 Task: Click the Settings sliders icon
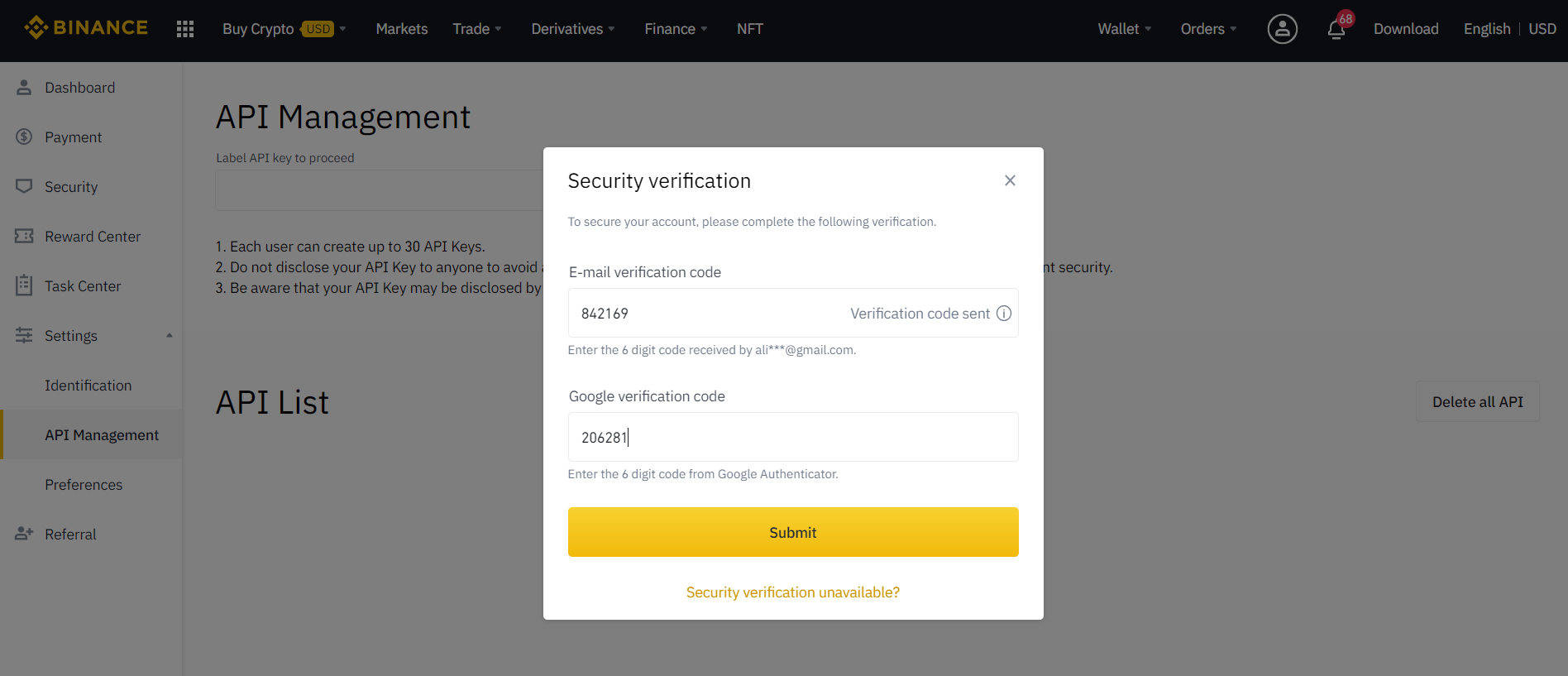click(24, 335)
